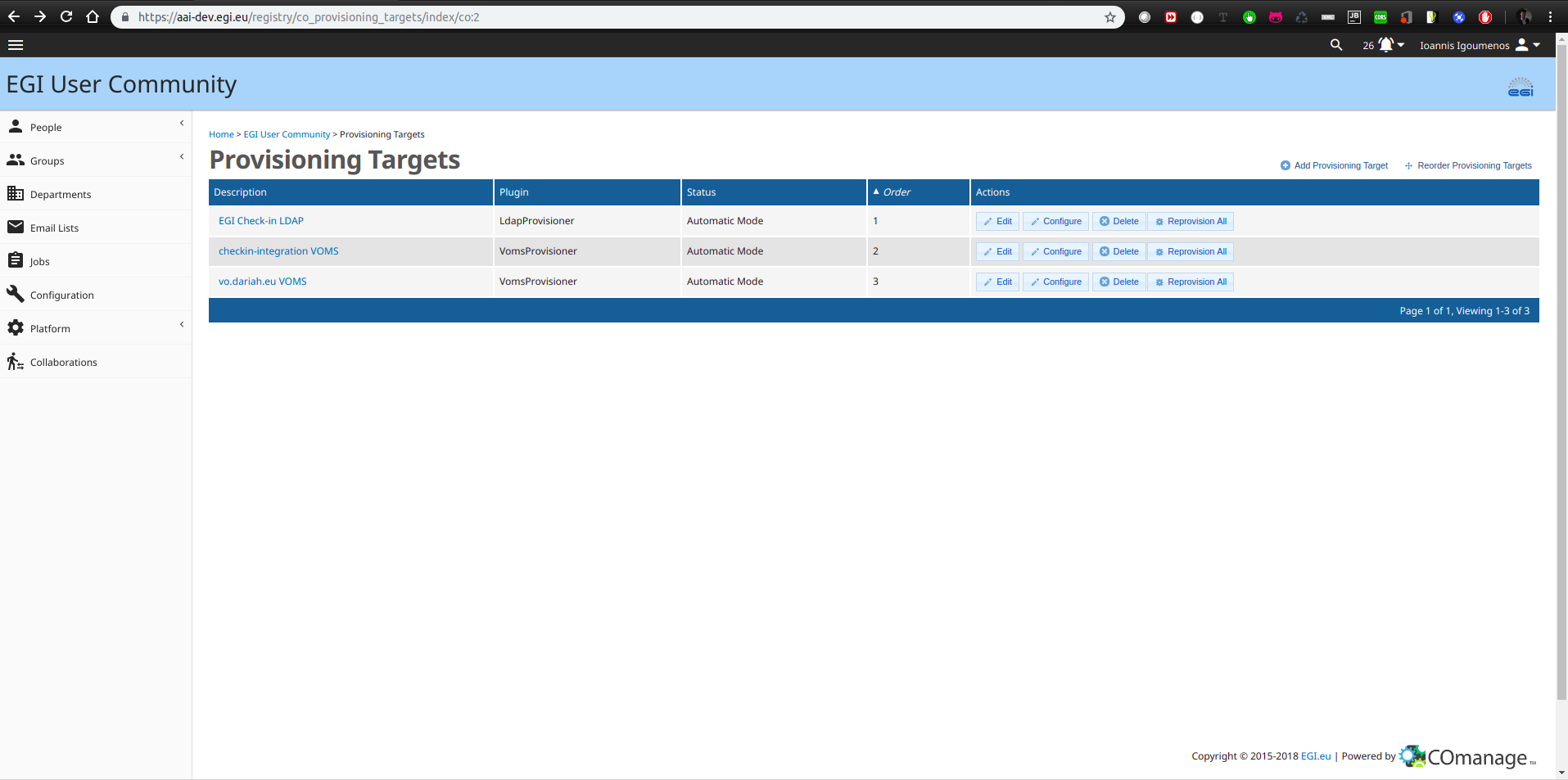Bookmark this page with star icon
This screenshot has width=1568, height=780.
(1110, 17)
